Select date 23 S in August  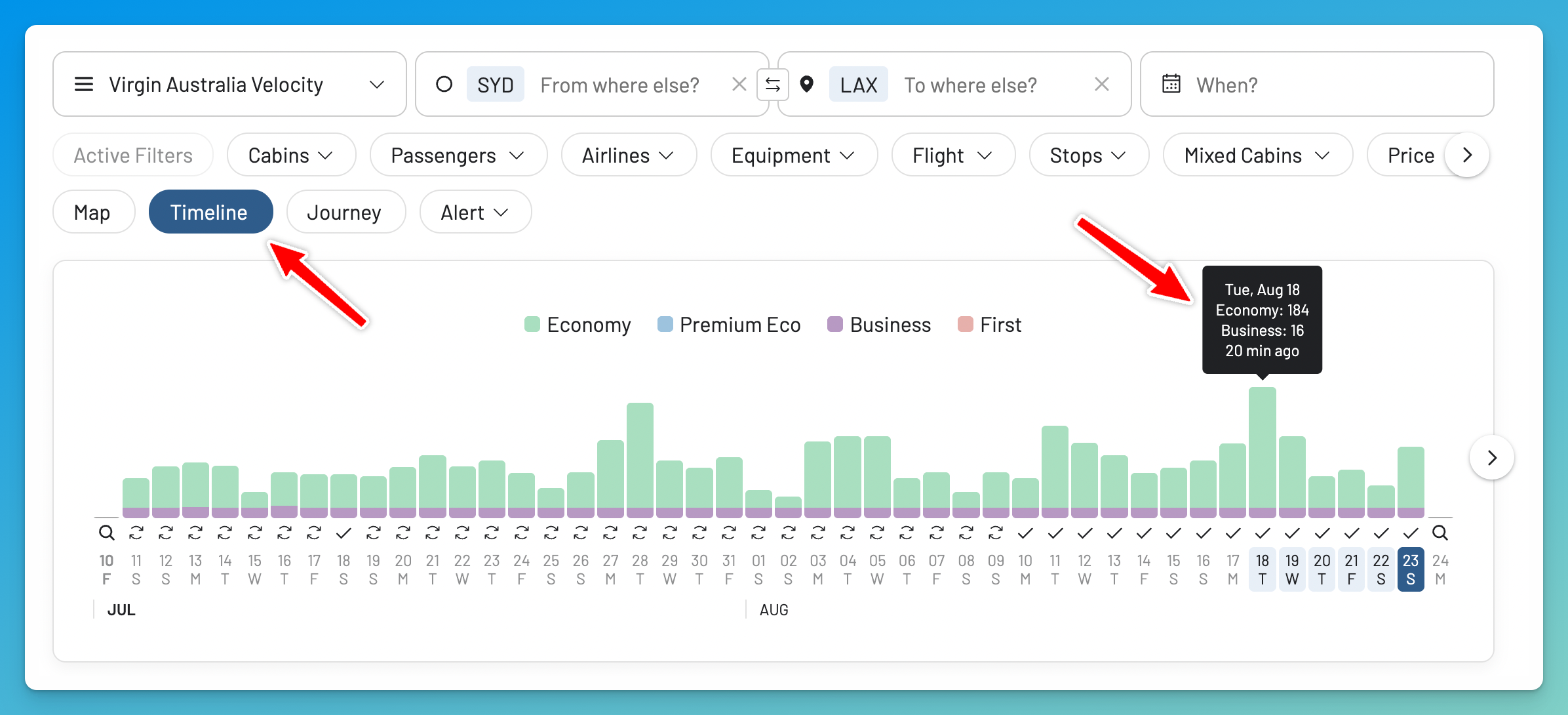click(1411, 569)
